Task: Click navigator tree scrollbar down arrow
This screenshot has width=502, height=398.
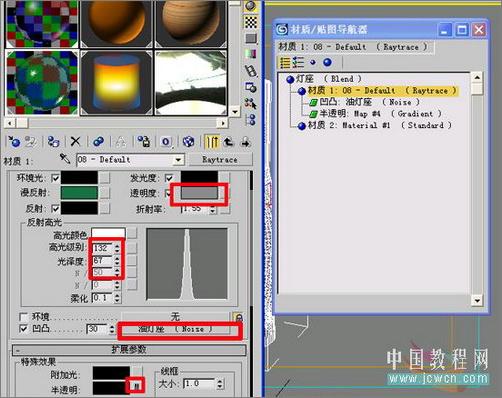Action: (x=477, y=300)
